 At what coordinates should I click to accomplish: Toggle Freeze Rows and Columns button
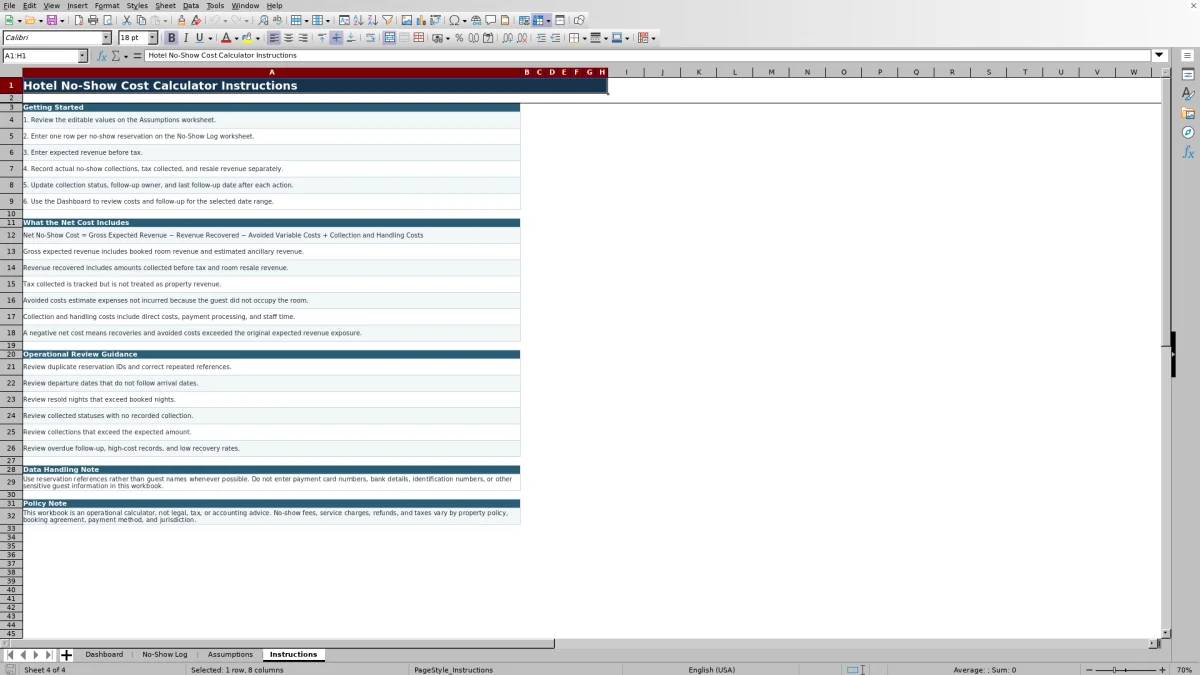[x=538, y=20]
